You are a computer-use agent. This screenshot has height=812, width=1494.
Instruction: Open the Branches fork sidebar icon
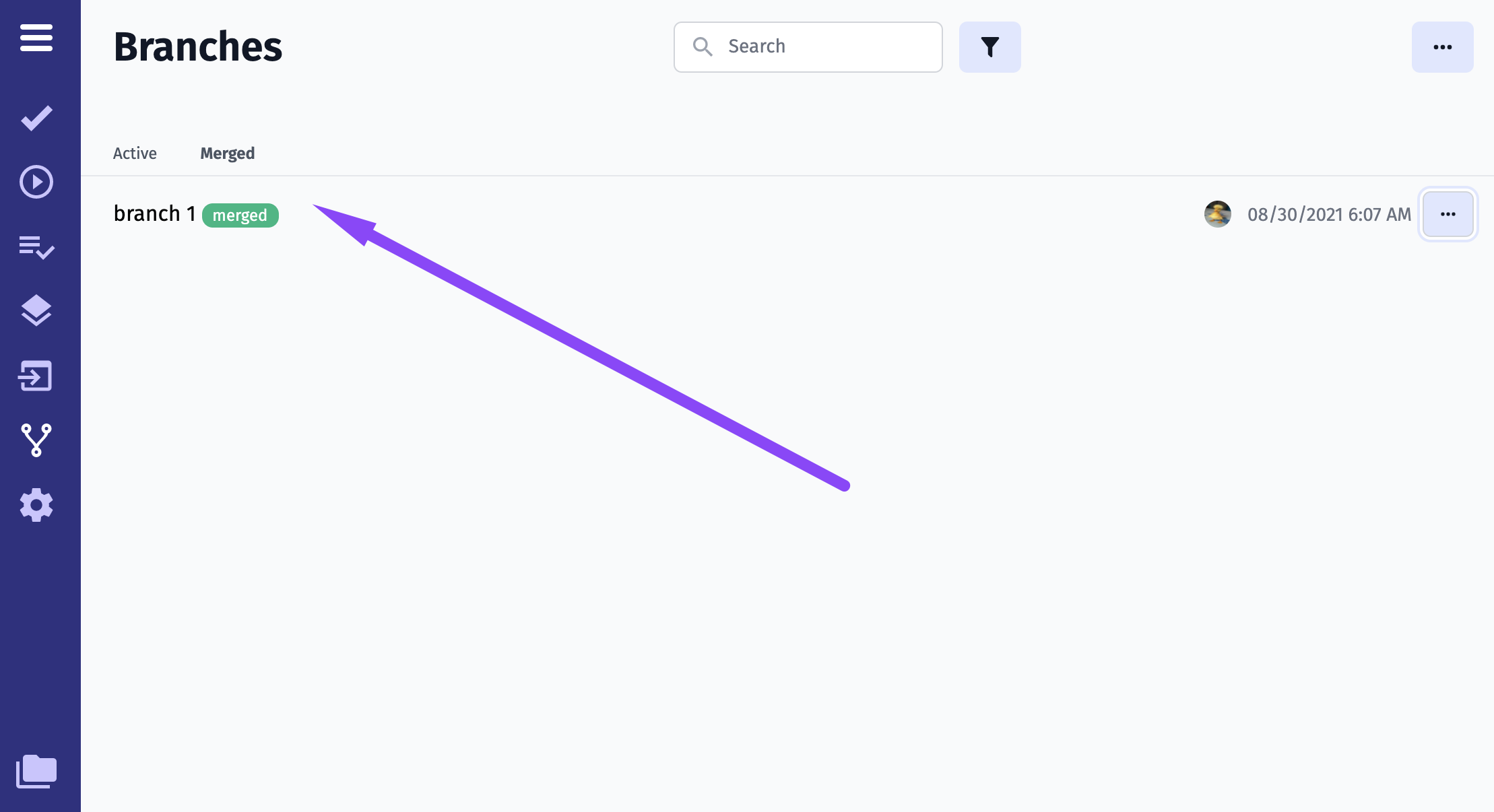click(x=36, y=440)
